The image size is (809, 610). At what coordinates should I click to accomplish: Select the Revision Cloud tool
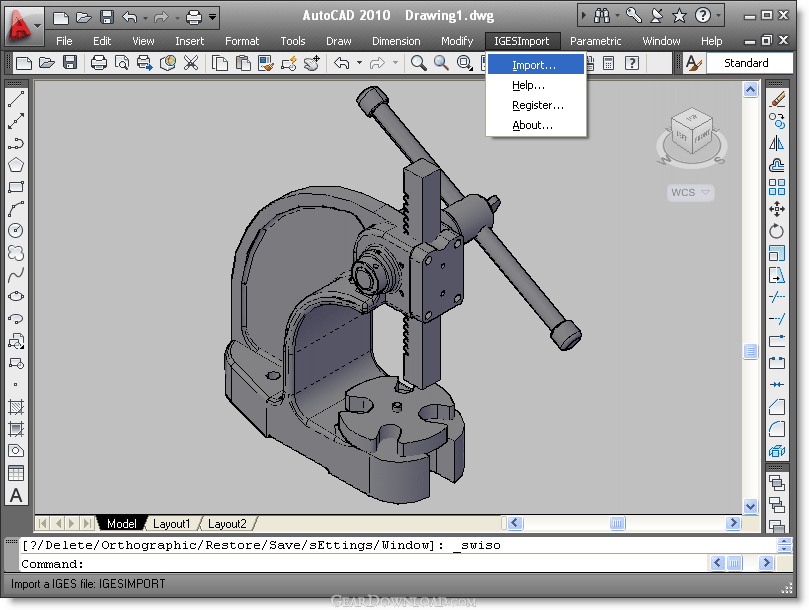16,253
